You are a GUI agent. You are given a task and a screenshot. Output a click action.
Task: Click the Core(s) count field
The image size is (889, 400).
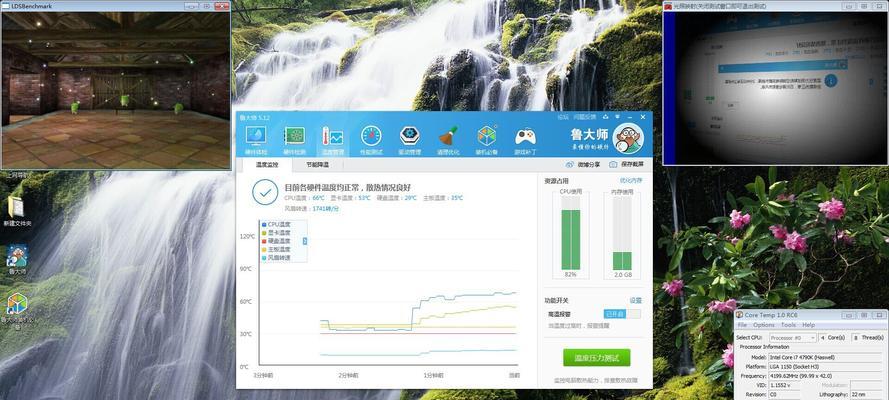[x=822, y=338]
